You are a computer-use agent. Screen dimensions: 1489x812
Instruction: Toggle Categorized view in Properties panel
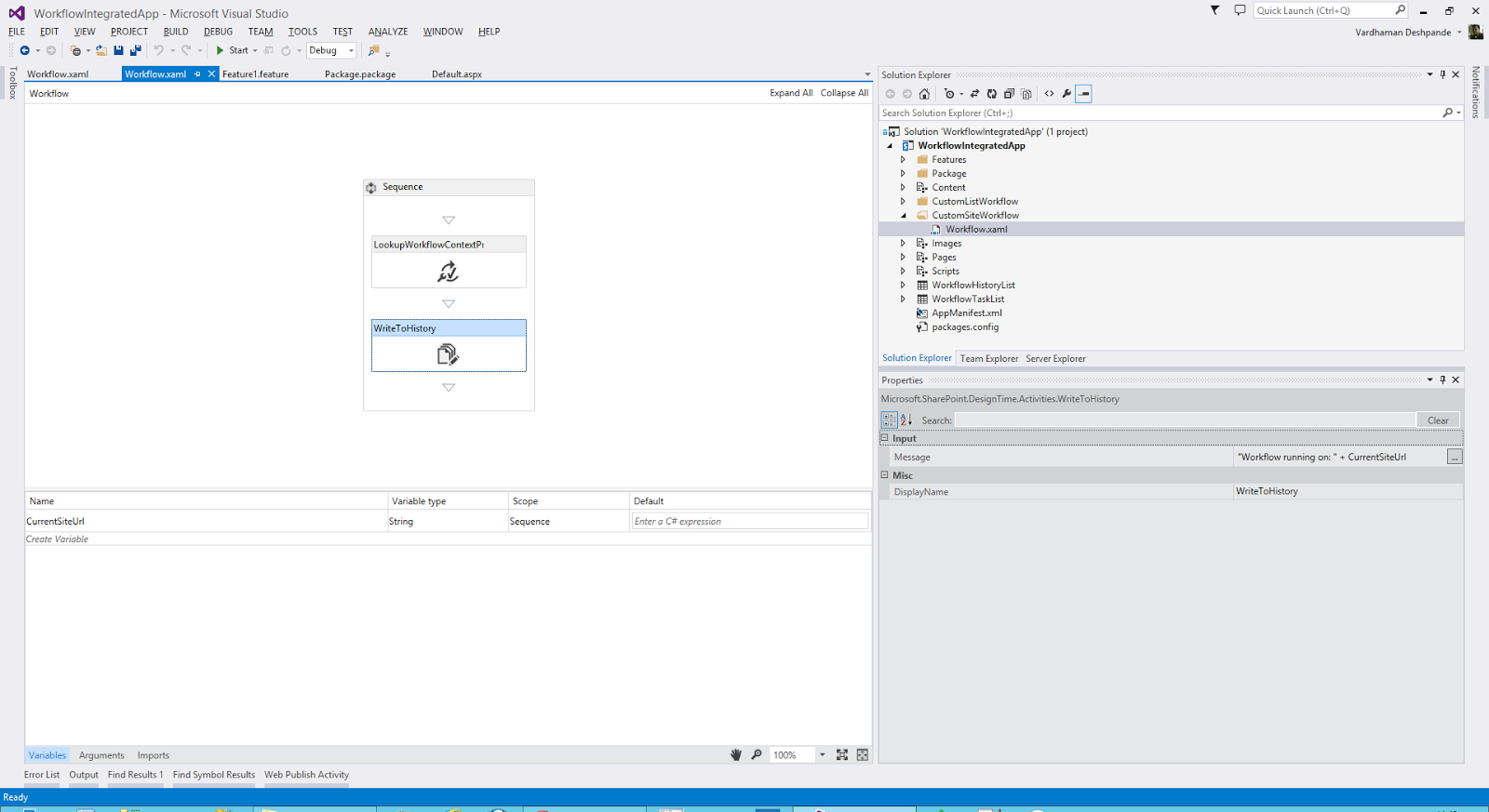coord(890,420)
